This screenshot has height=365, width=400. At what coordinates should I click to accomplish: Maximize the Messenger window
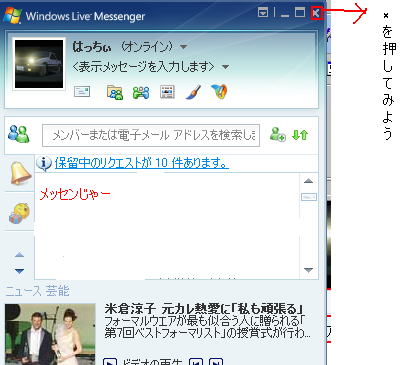(x=300, y=13)
